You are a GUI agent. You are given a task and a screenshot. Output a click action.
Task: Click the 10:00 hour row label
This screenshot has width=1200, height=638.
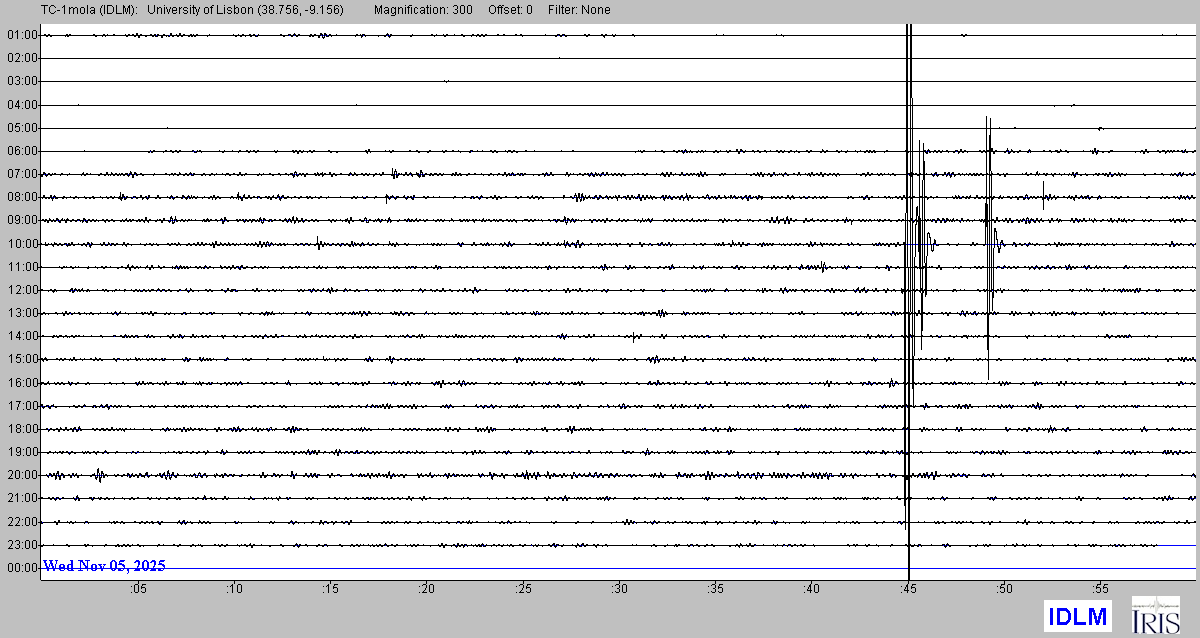click(x=22, y=244)
